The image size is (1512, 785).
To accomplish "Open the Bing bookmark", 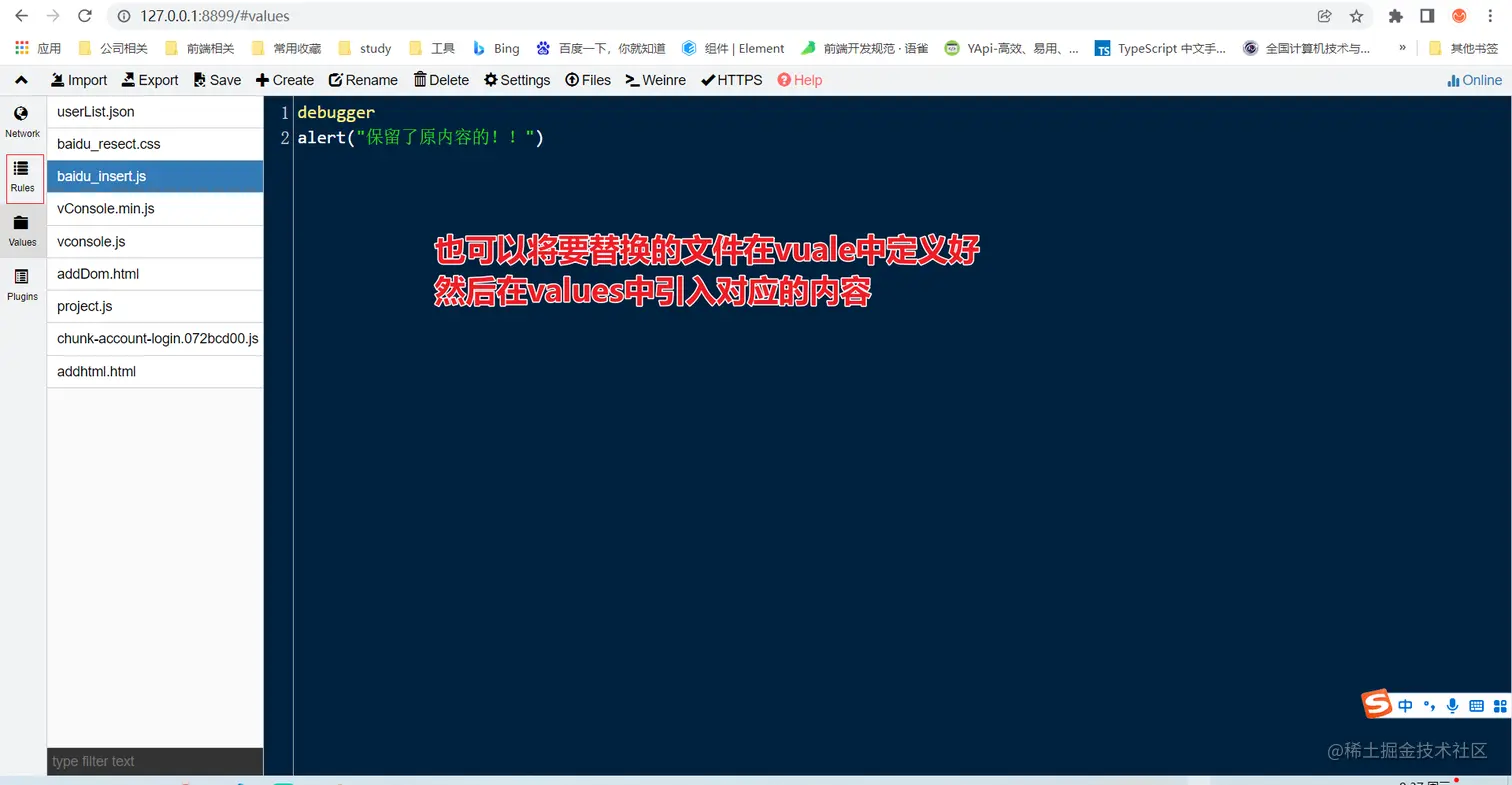I will pyautogui.click(x=496, y=48).
